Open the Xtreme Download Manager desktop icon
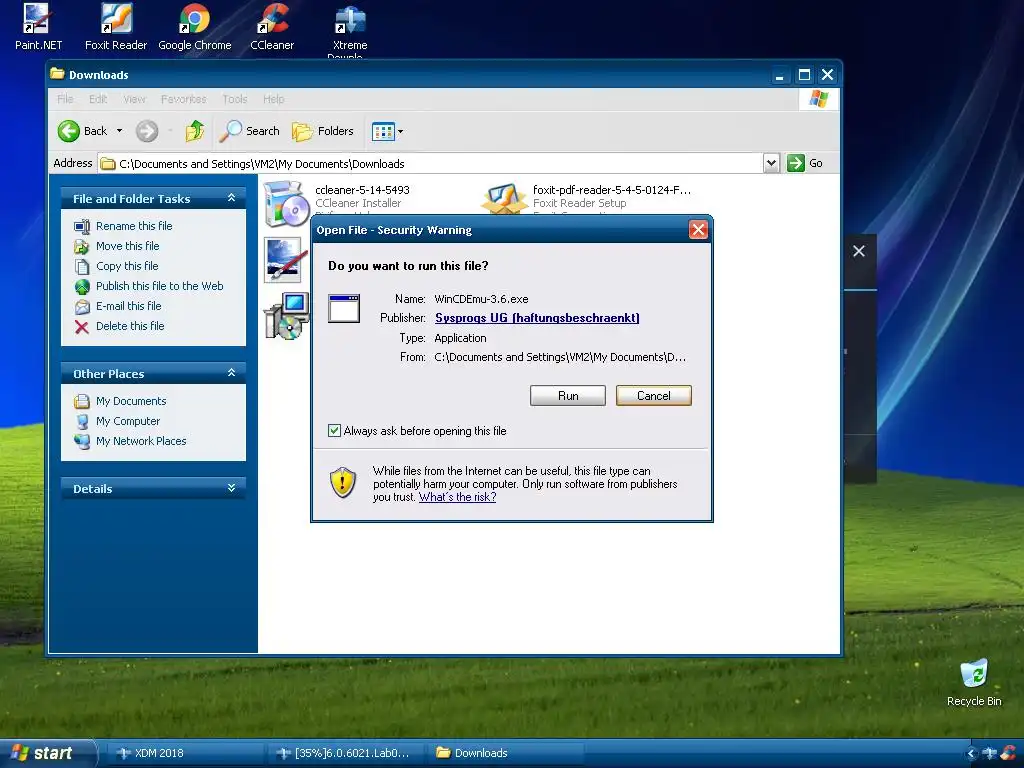1024x768 pixels. pyautogui.click(x=349, y=29)
